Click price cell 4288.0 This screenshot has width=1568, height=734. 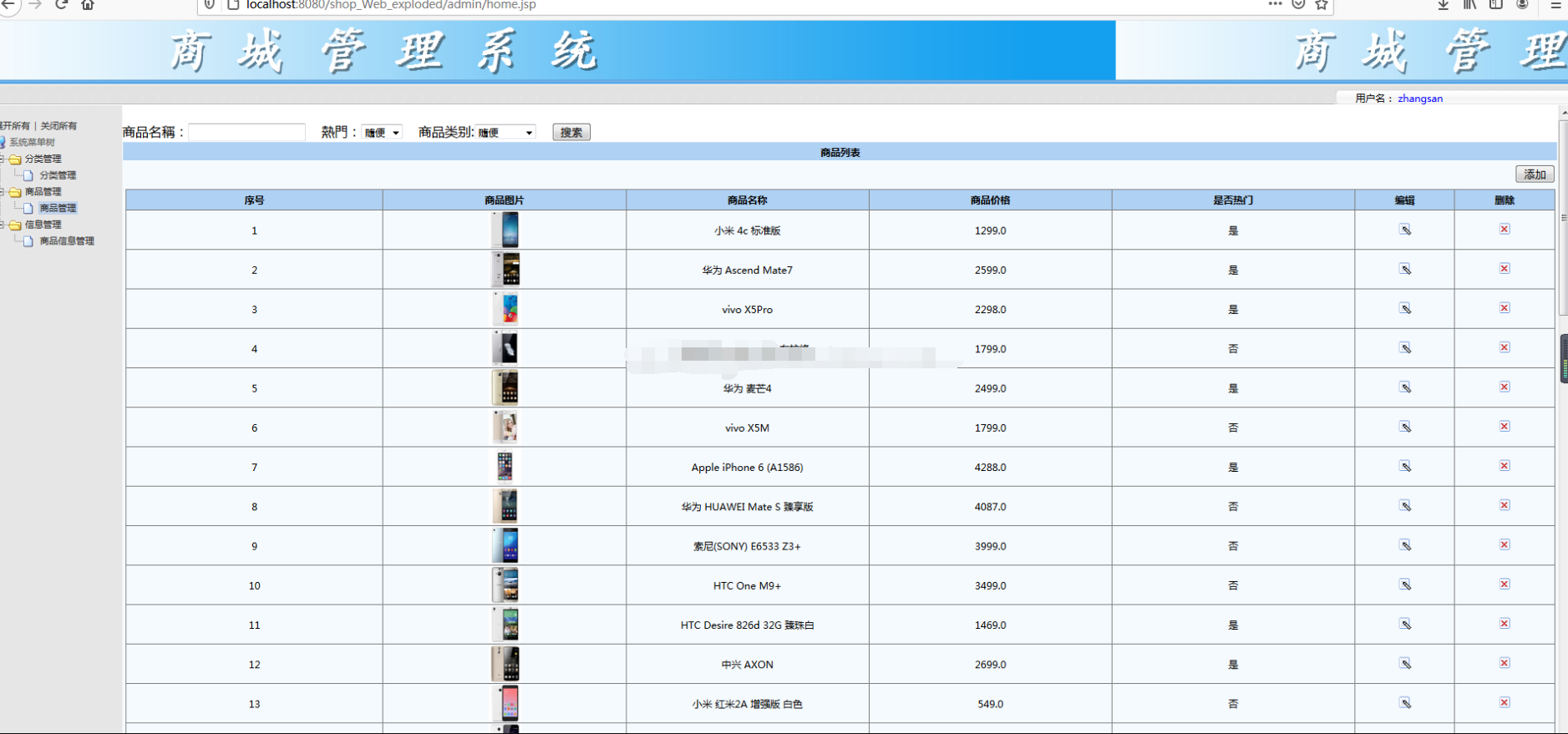point(990,467)
